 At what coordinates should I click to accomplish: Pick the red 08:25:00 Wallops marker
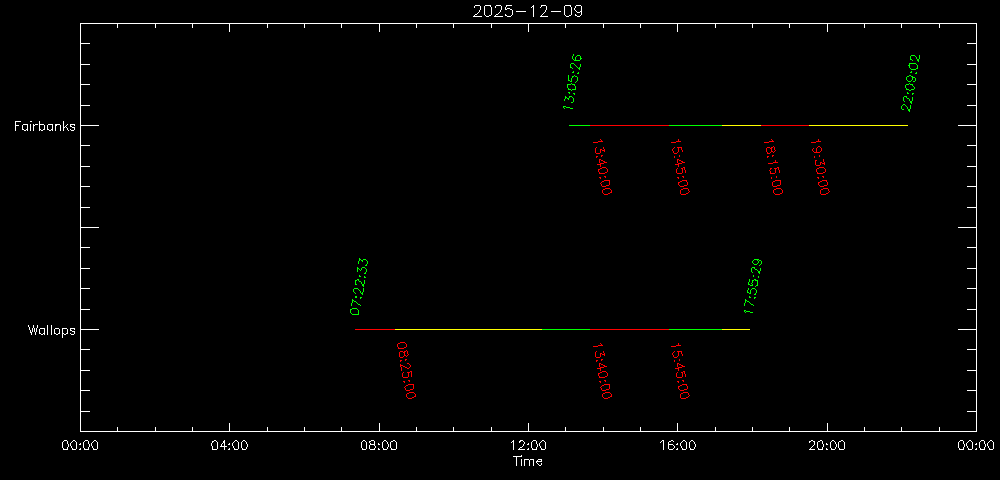click(x=405, y=371)
